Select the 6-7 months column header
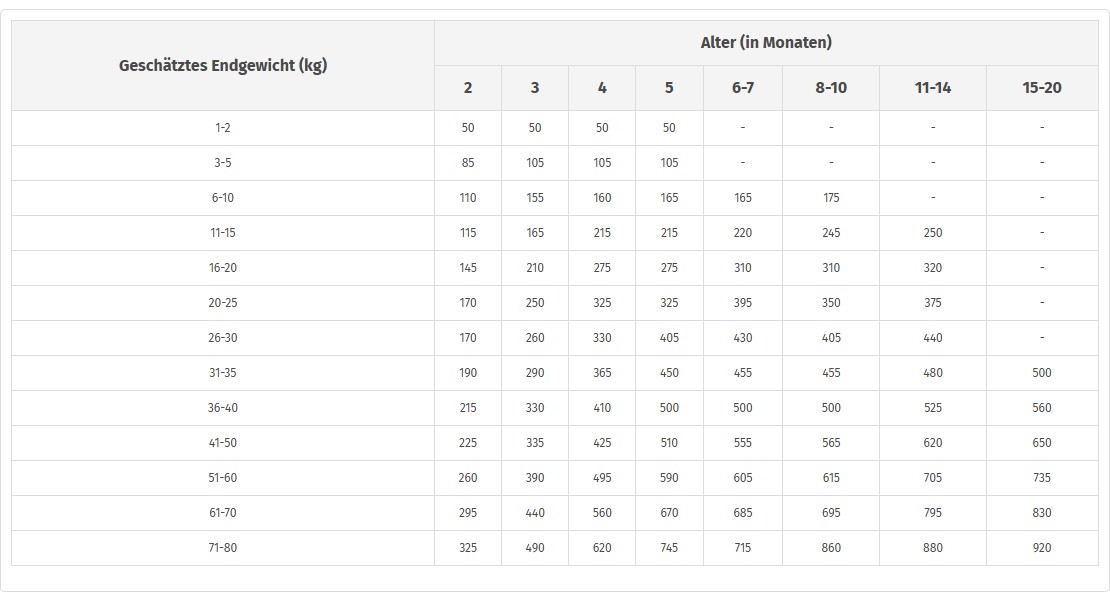Viewport: 1110px width, 592px height. pyautogui.click(x=743, y=88)
